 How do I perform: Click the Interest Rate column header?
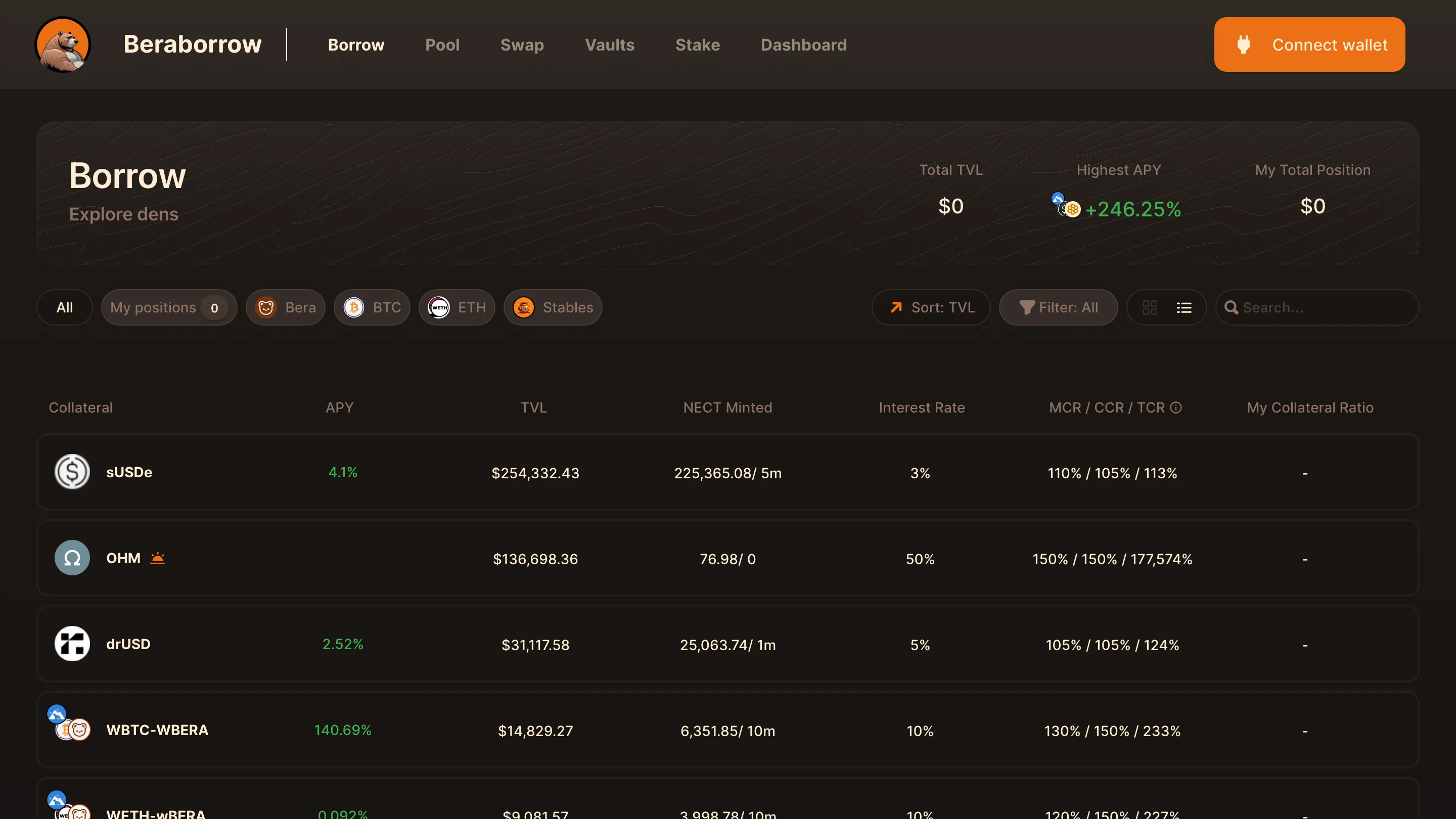(x=921, y=407)
